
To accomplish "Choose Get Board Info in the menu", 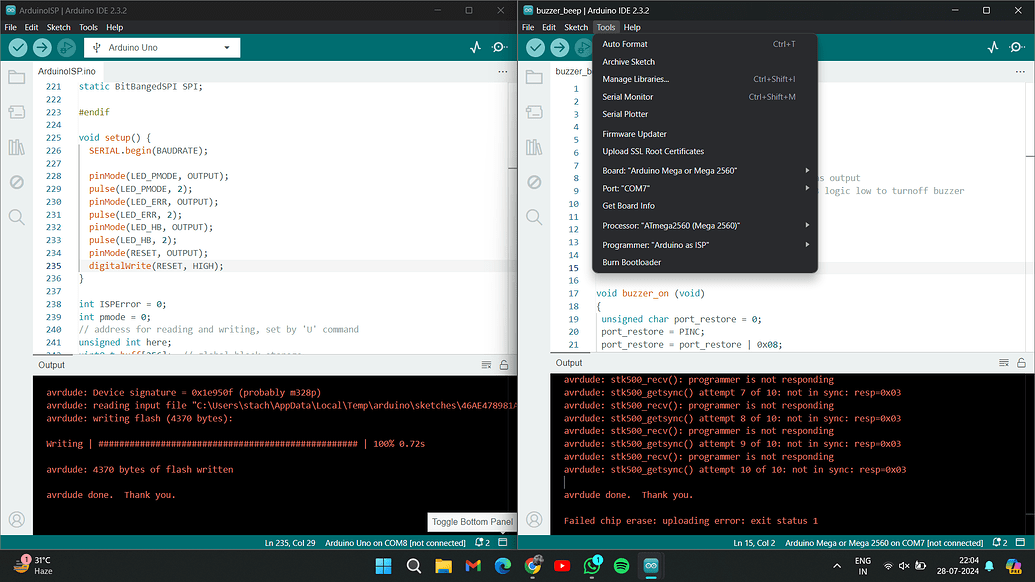I will tap(660, 206).
